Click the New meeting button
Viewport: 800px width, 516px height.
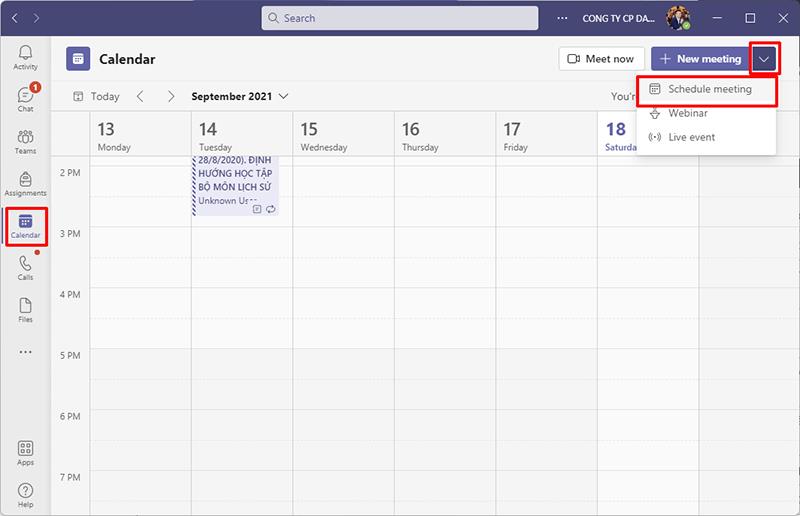[700, 59]
